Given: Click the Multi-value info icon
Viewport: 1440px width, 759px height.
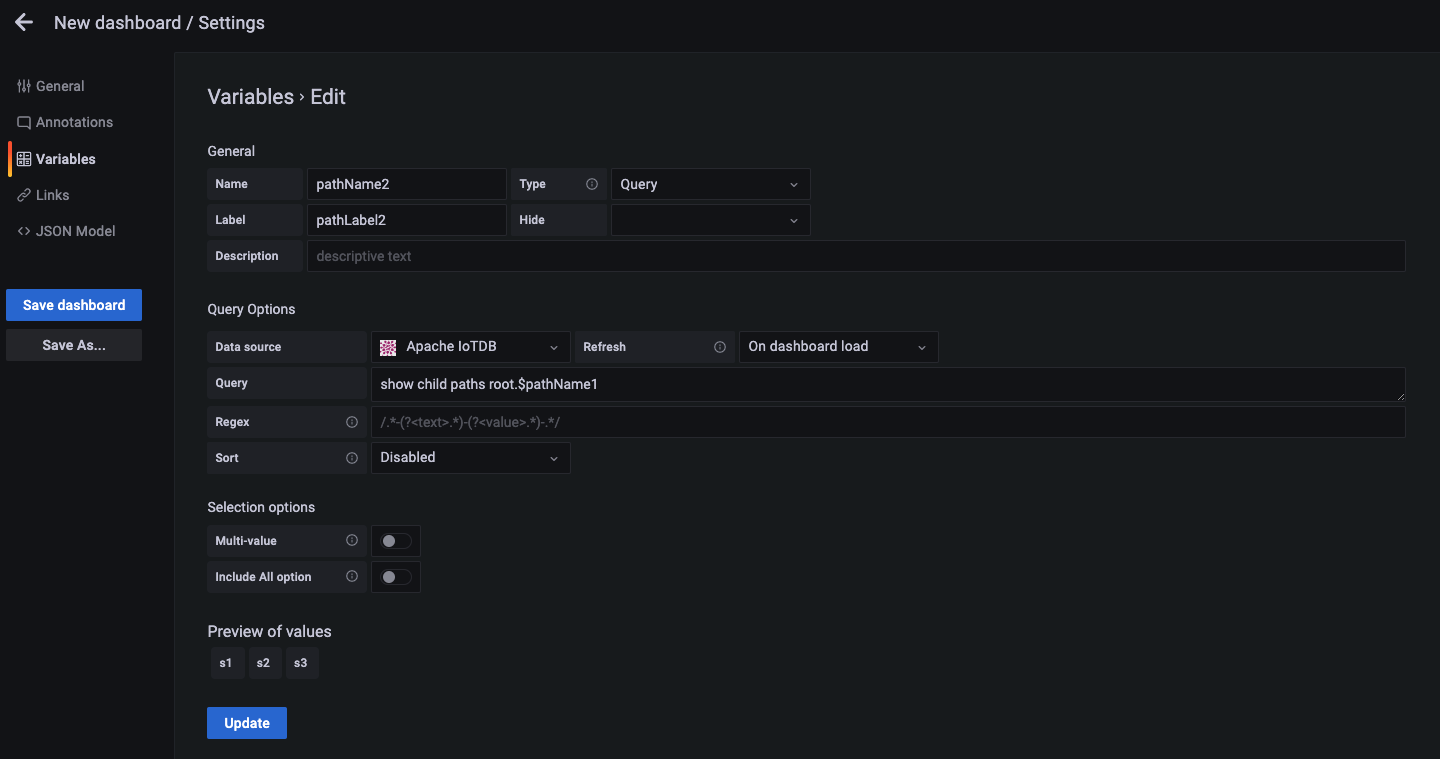Looking at the screenshot, I should [x=351, y=541].
